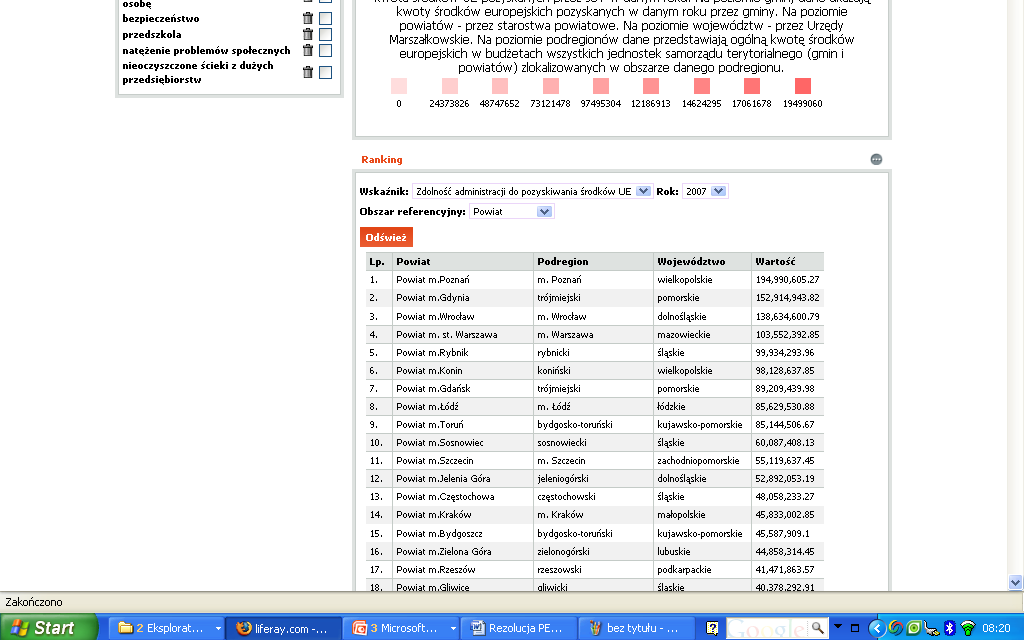Screen dimensions: 1024x640
Task: Click the small square deskbar restore icon
Action: click(x=854, y=628)
